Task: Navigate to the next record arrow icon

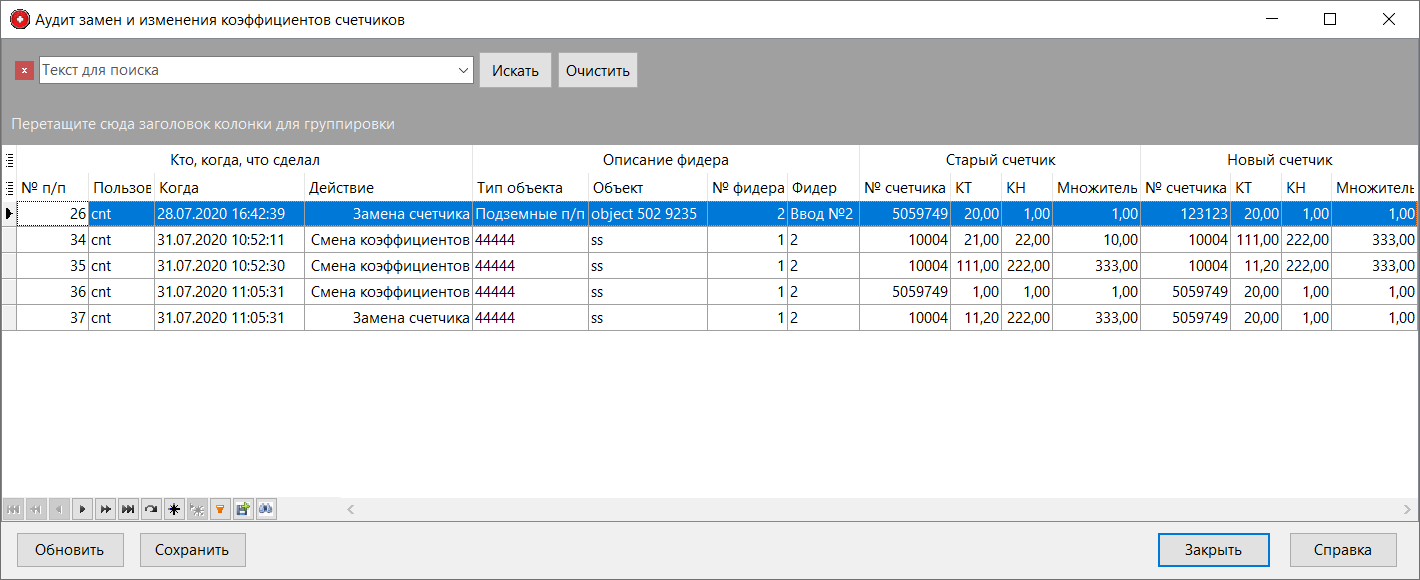Action: click(x=82, y=509)
